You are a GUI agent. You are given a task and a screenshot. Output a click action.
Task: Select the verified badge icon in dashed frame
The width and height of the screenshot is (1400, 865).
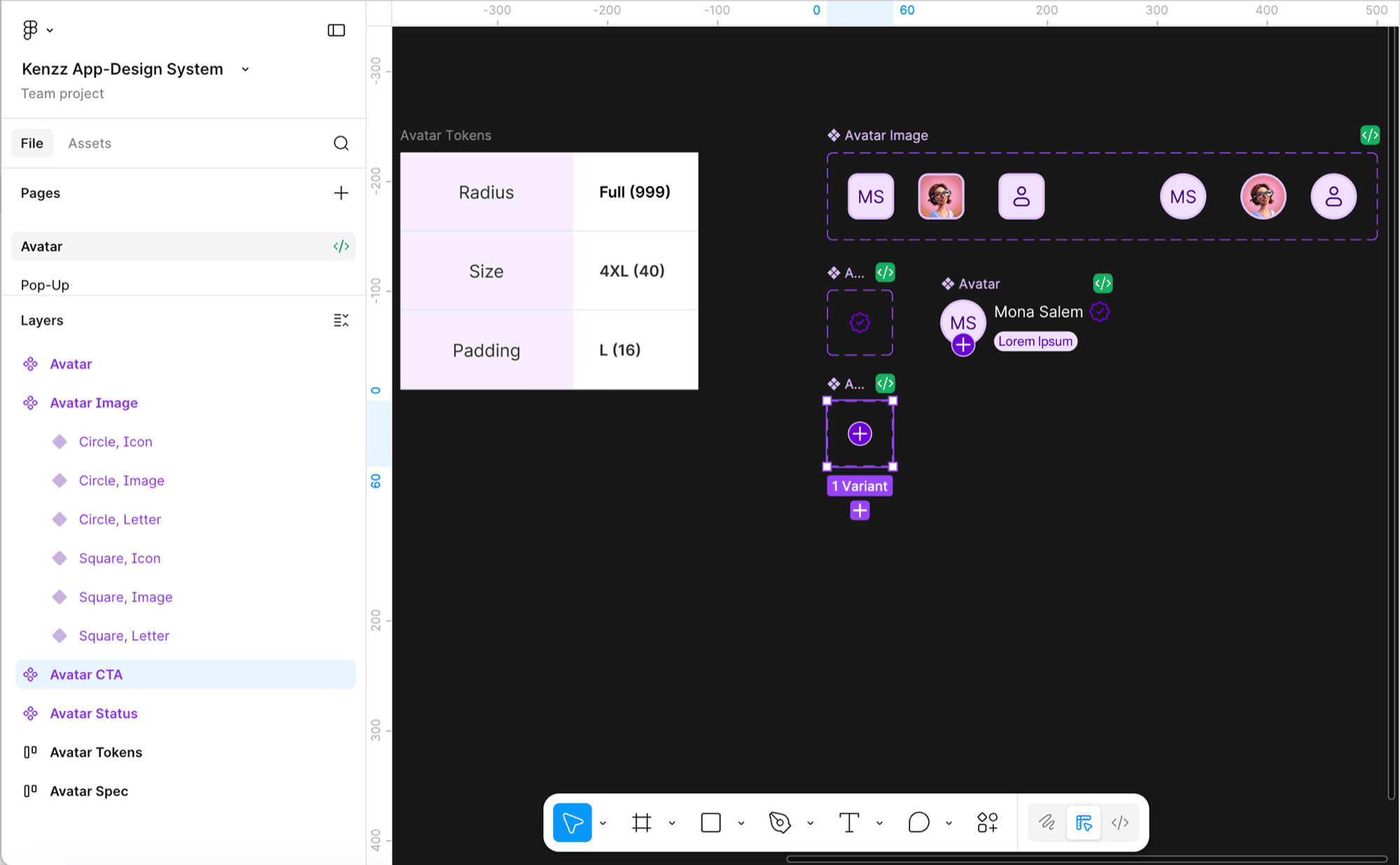pos(860,323)
